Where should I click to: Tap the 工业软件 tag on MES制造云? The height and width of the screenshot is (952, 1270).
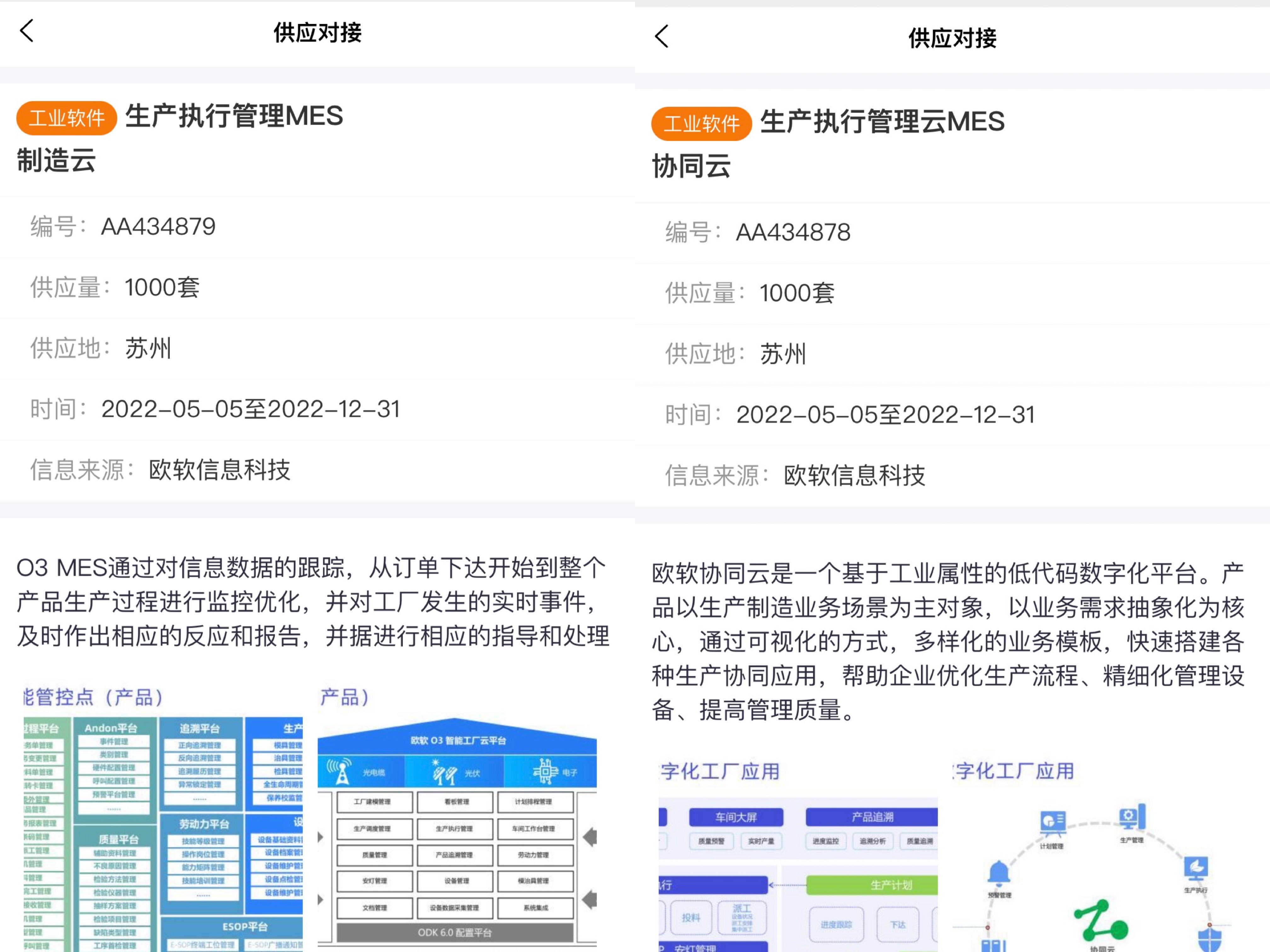[66, 118]
